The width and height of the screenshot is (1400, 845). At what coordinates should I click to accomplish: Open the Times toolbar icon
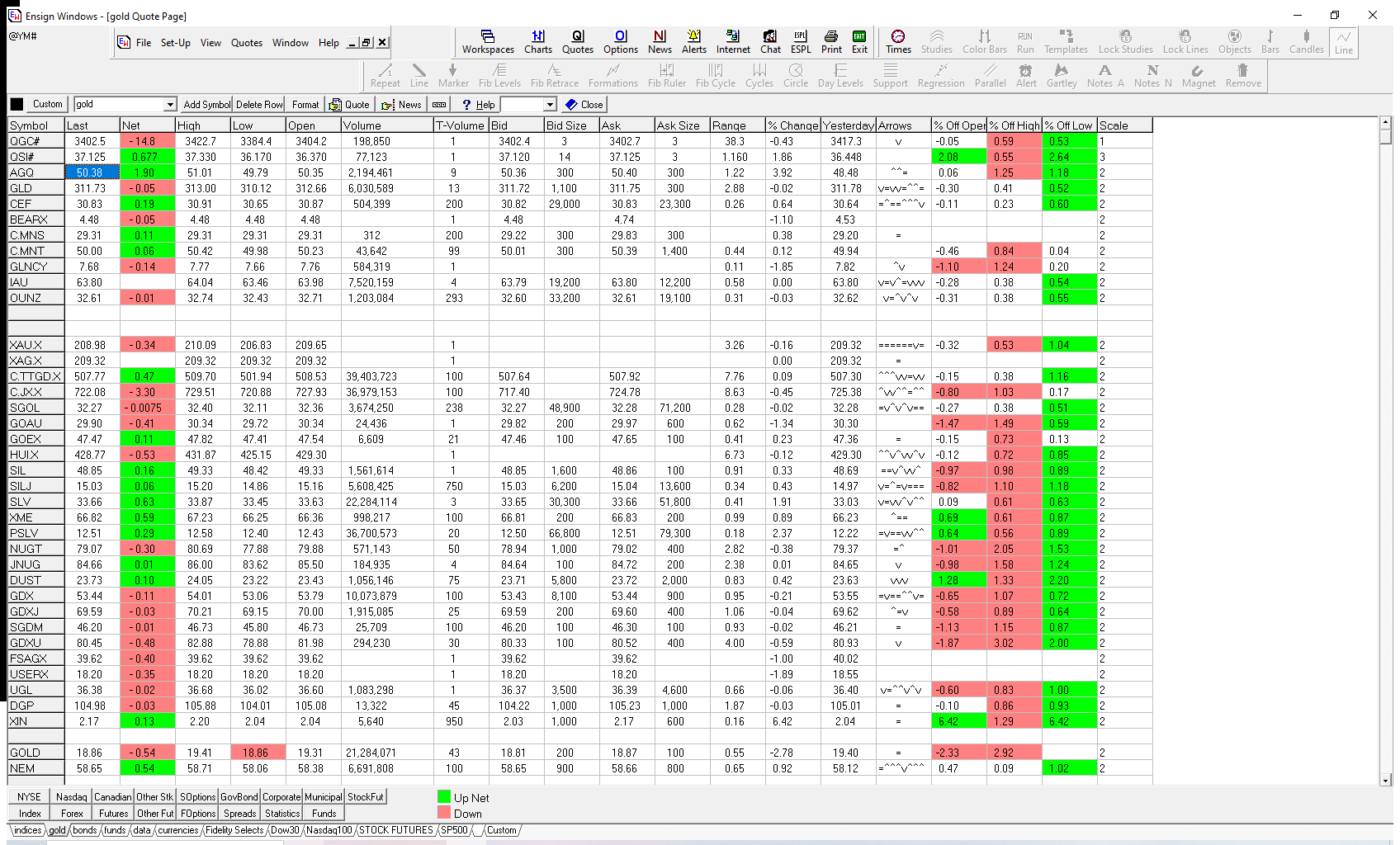coord(898,42)
